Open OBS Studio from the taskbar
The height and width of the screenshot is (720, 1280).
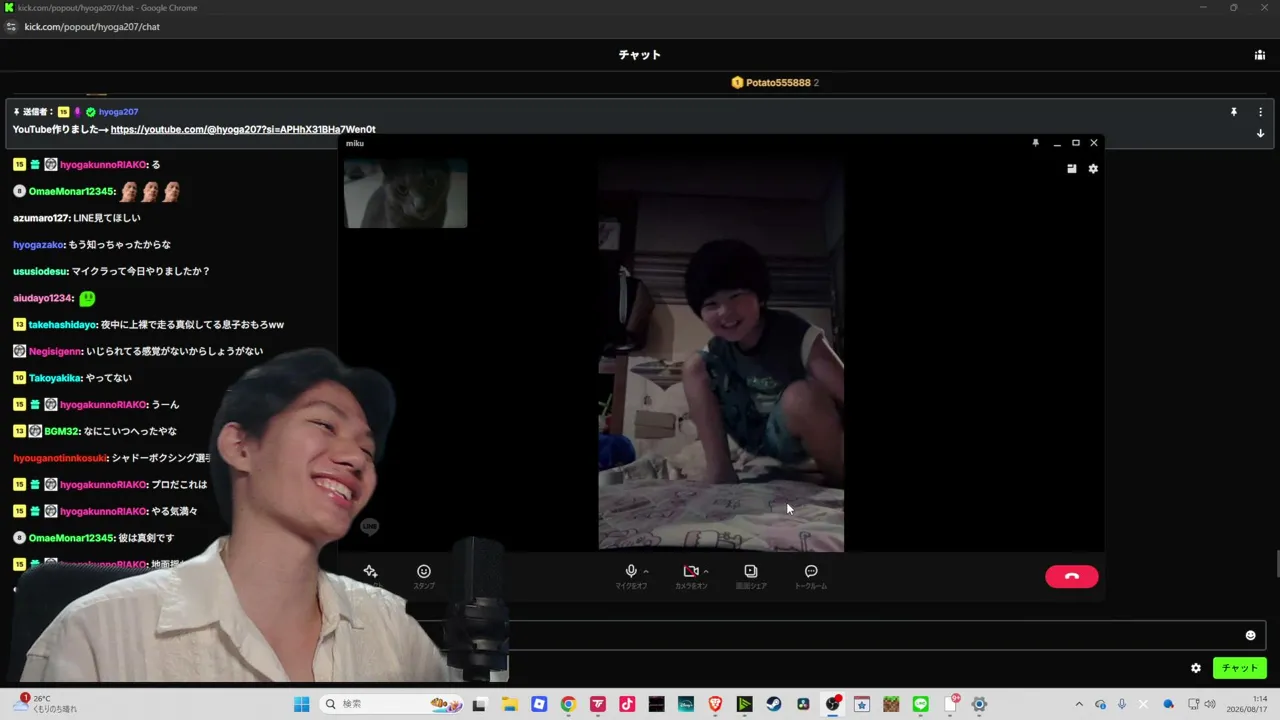[833, 704]
